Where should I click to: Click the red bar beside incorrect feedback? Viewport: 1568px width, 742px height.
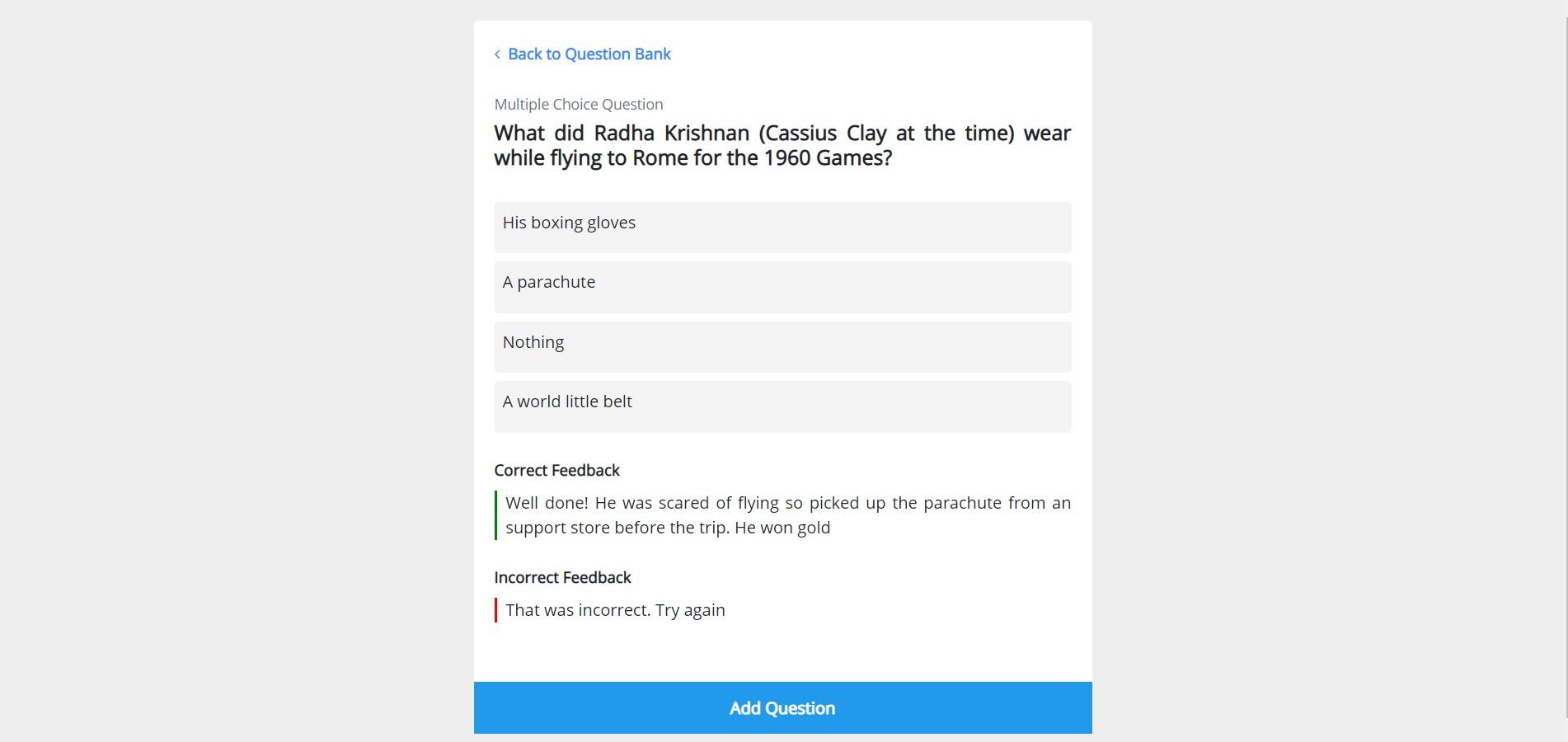(x=495, y=610)
